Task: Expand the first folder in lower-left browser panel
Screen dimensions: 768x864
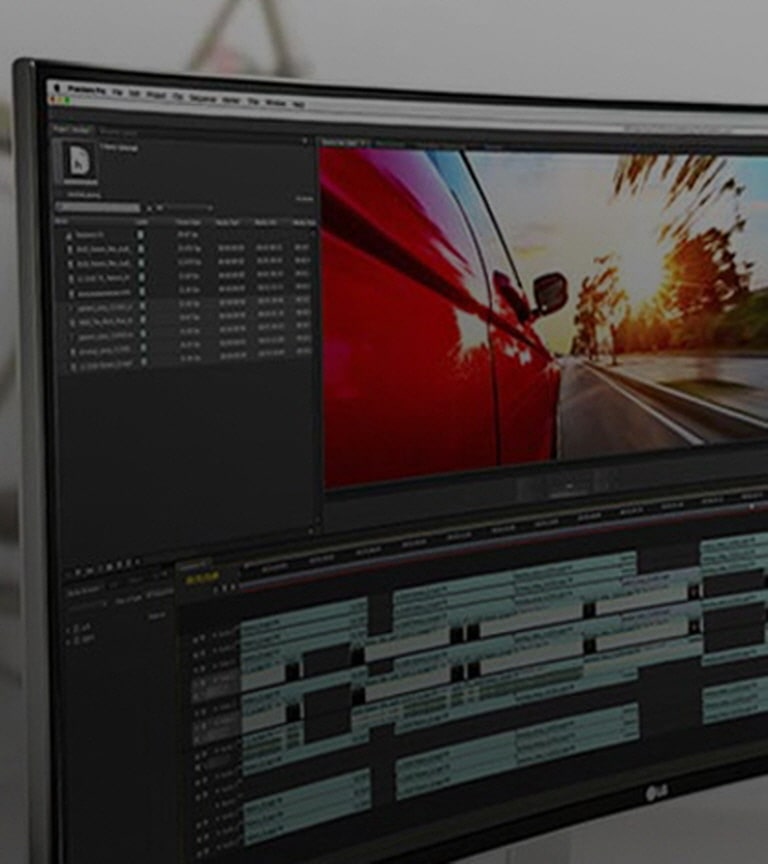Action: pos(70,629)
